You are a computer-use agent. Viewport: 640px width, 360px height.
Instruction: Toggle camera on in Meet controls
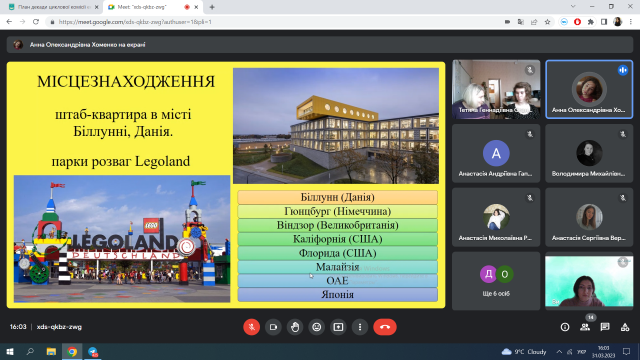click(x=273, y=327)
